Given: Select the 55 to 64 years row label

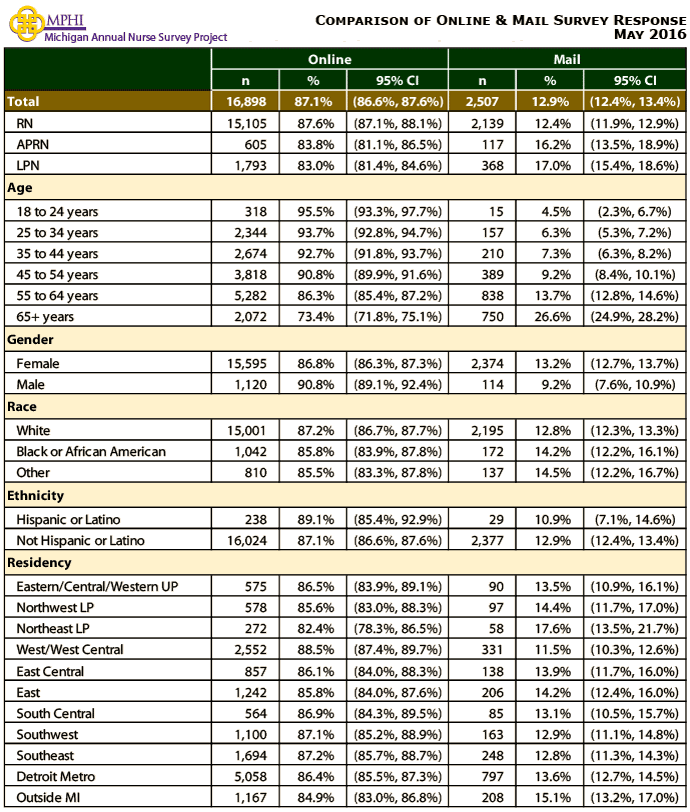Looking at the screenshot, I should [x=57, y=296].
